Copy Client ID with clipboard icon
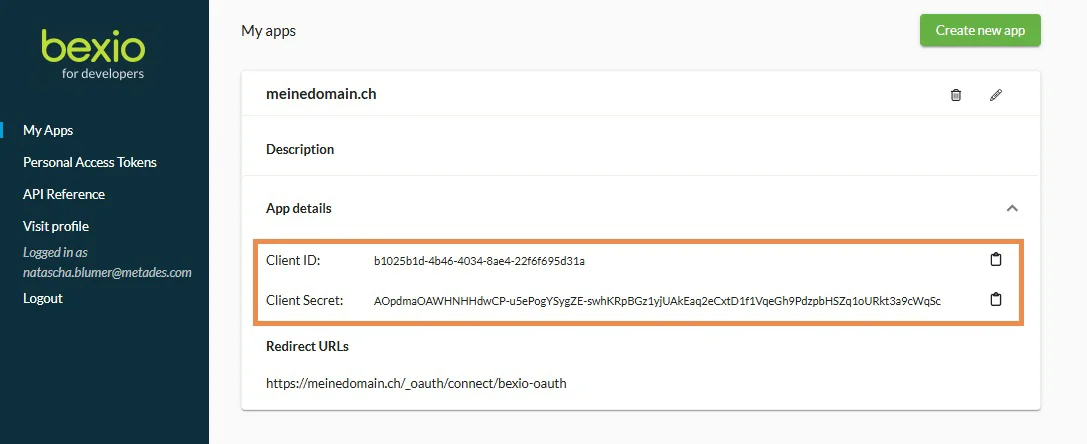 click(995, 260)
